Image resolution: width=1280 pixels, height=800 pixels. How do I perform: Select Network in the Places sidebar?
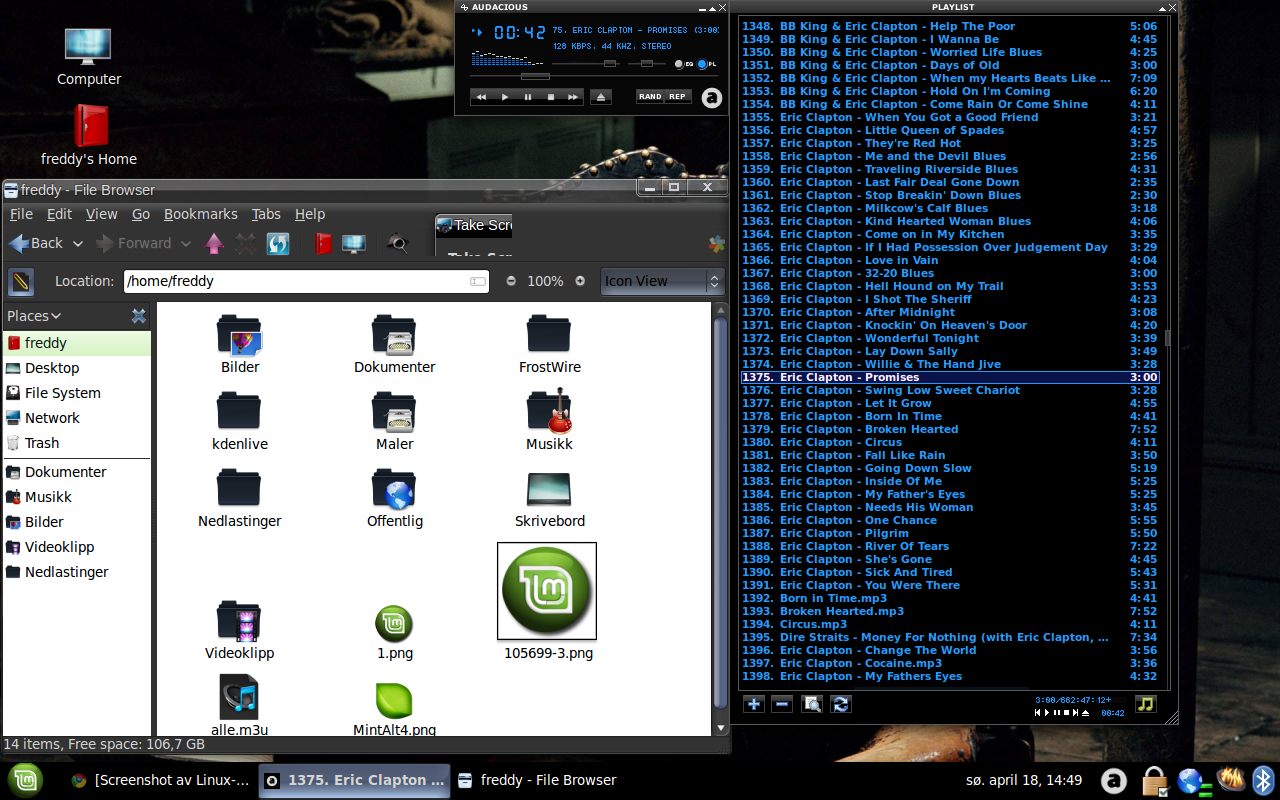(77, 418)
